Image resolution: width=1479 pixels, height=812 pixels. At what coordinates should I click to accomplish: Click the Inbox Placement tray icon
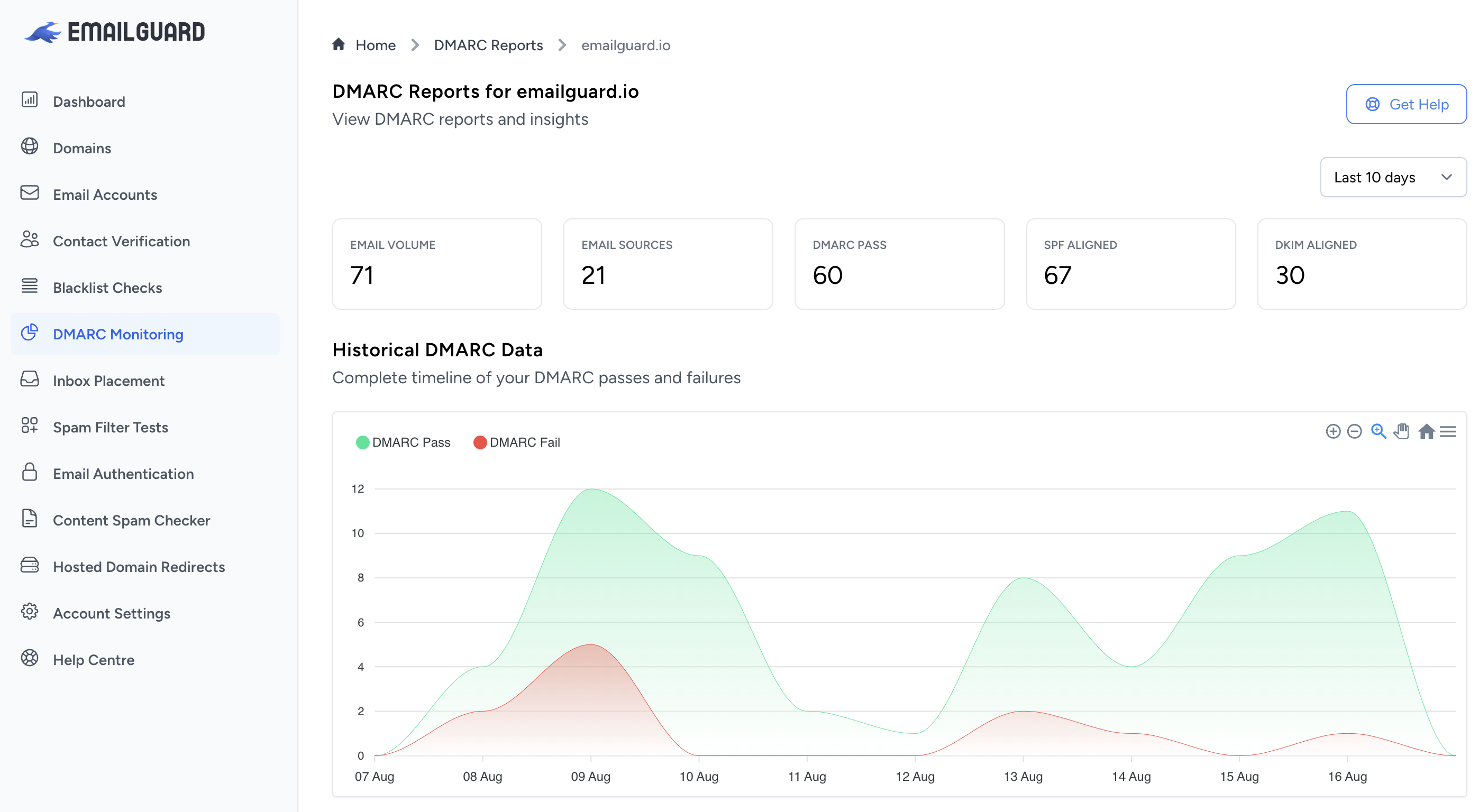(30, 379)
